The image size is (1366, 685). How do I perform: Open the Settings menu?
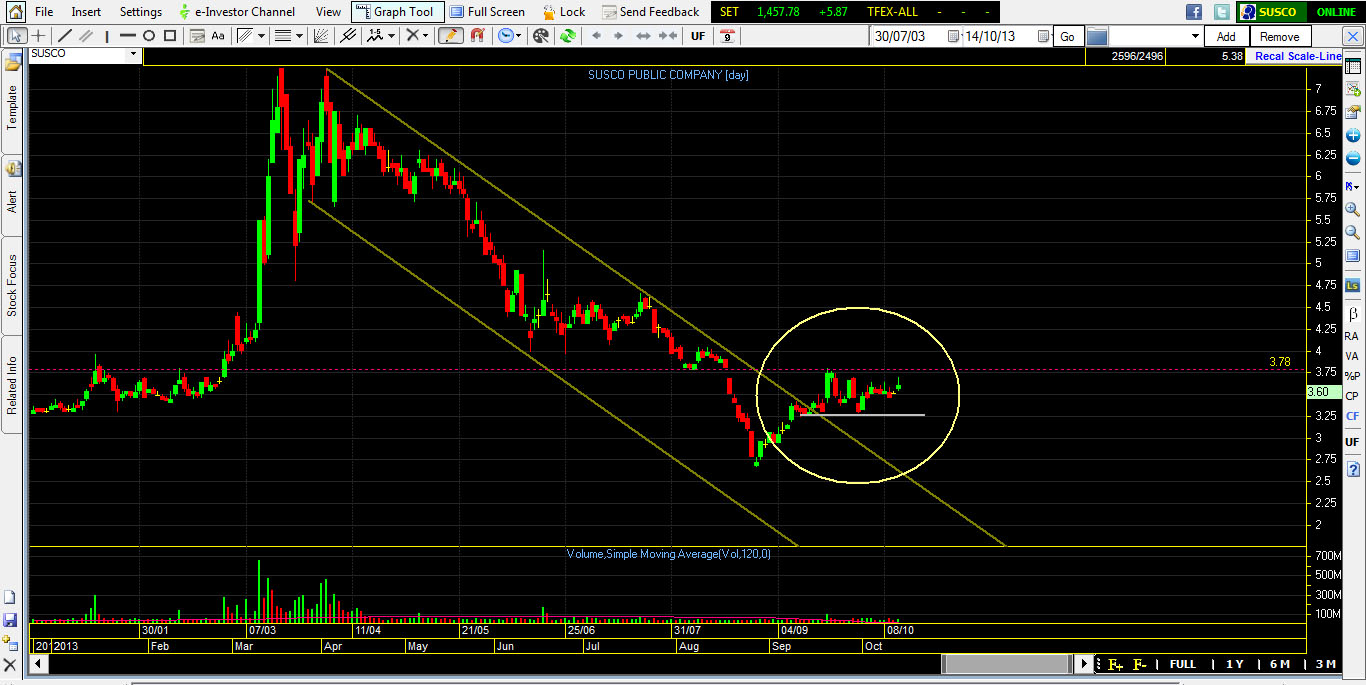[141, 12]
